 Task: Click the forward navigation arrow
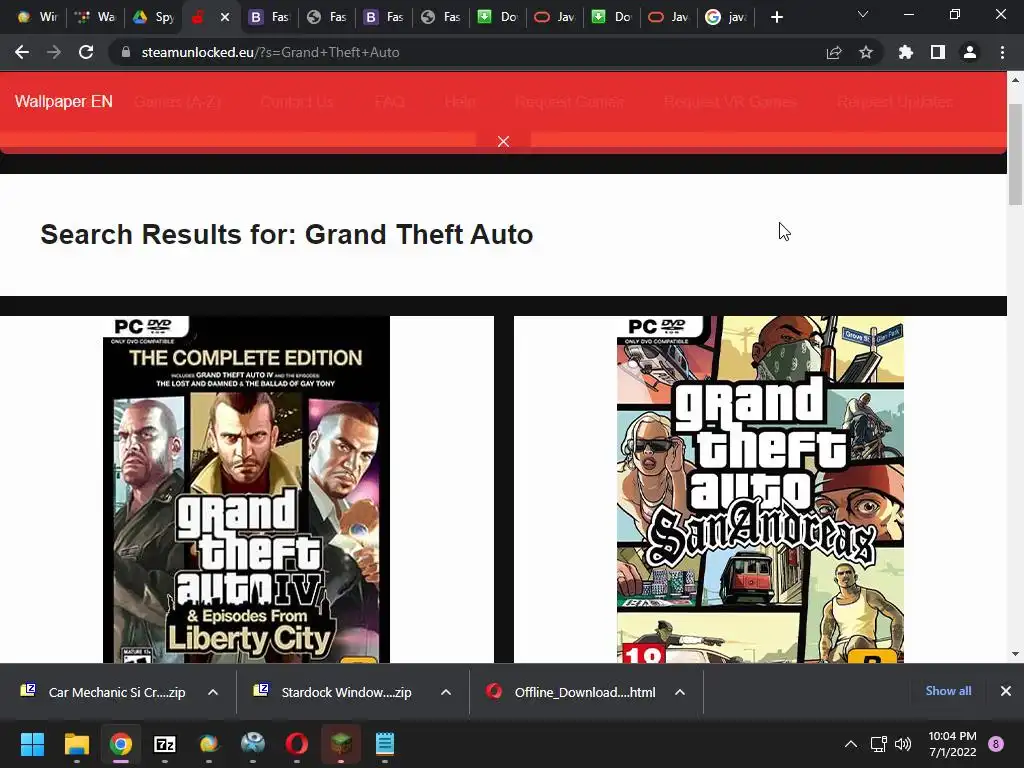pos(54,52)
